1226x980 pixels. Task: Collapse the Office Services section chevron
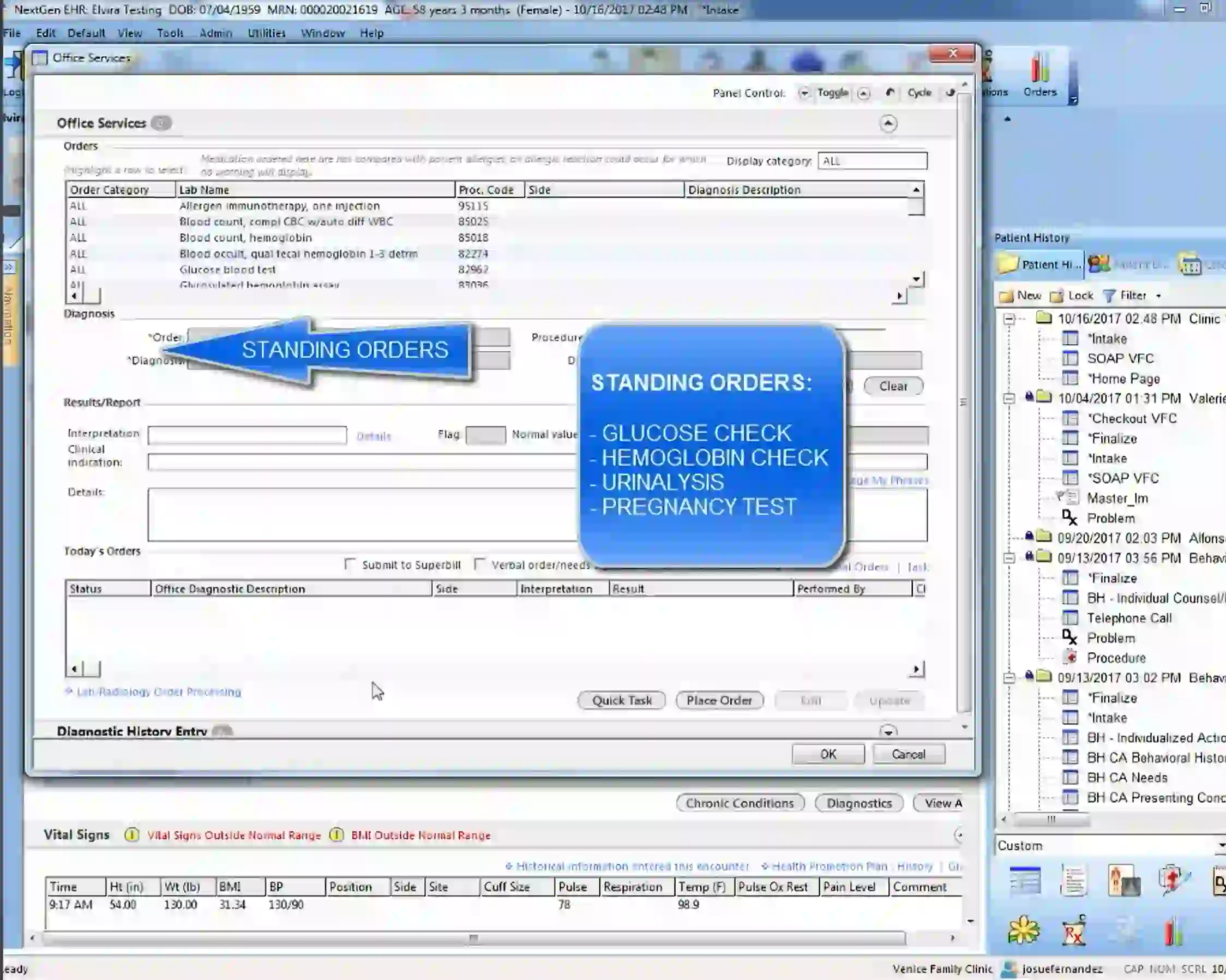(888, 123)
